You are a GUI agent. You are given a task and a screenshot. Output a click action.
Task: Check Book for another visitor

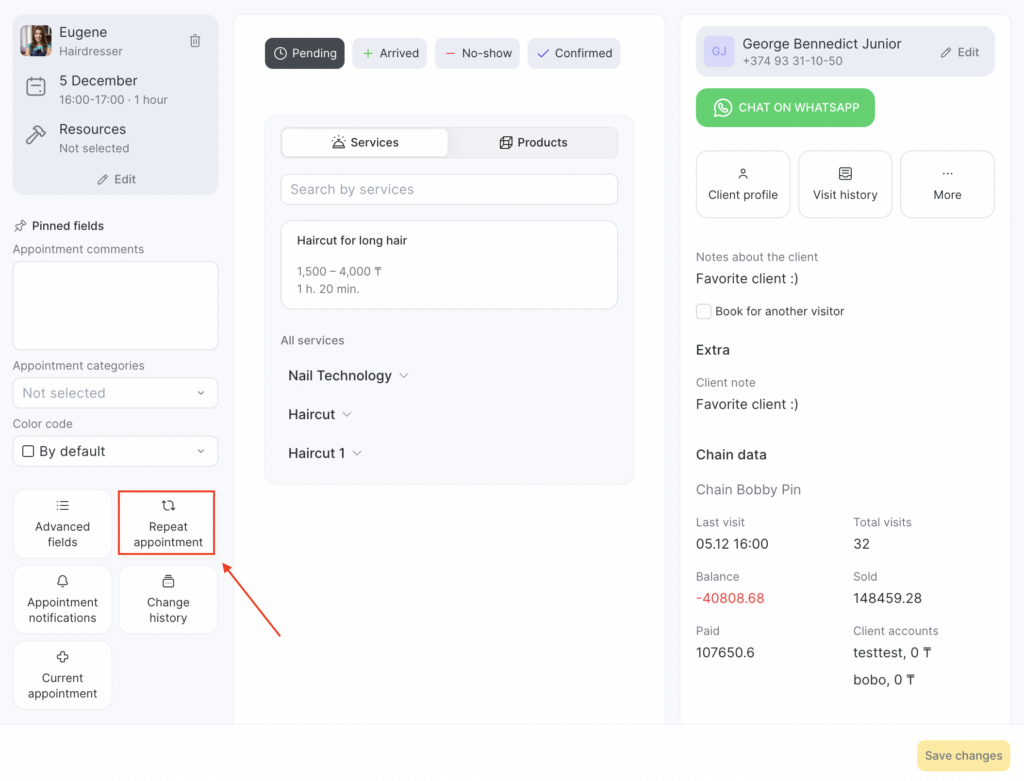704,312
